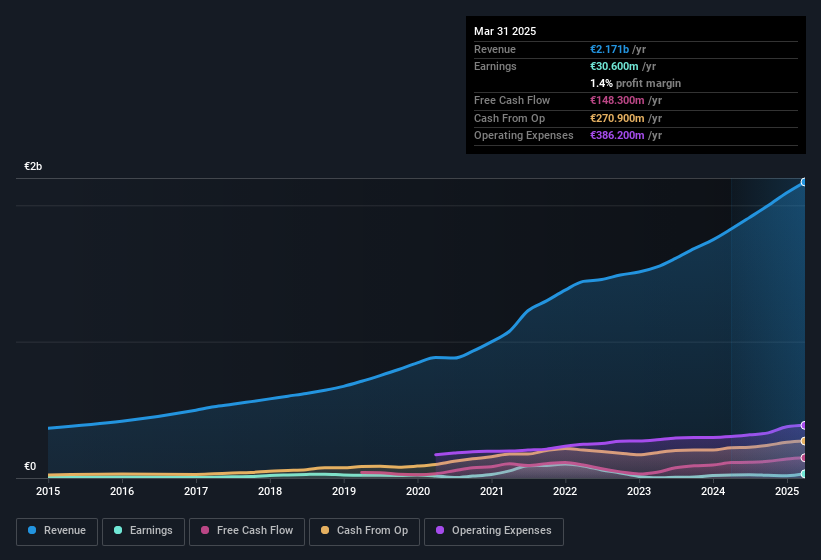
Task: Toggle the Earnings legend button
Action: point(143,532)
